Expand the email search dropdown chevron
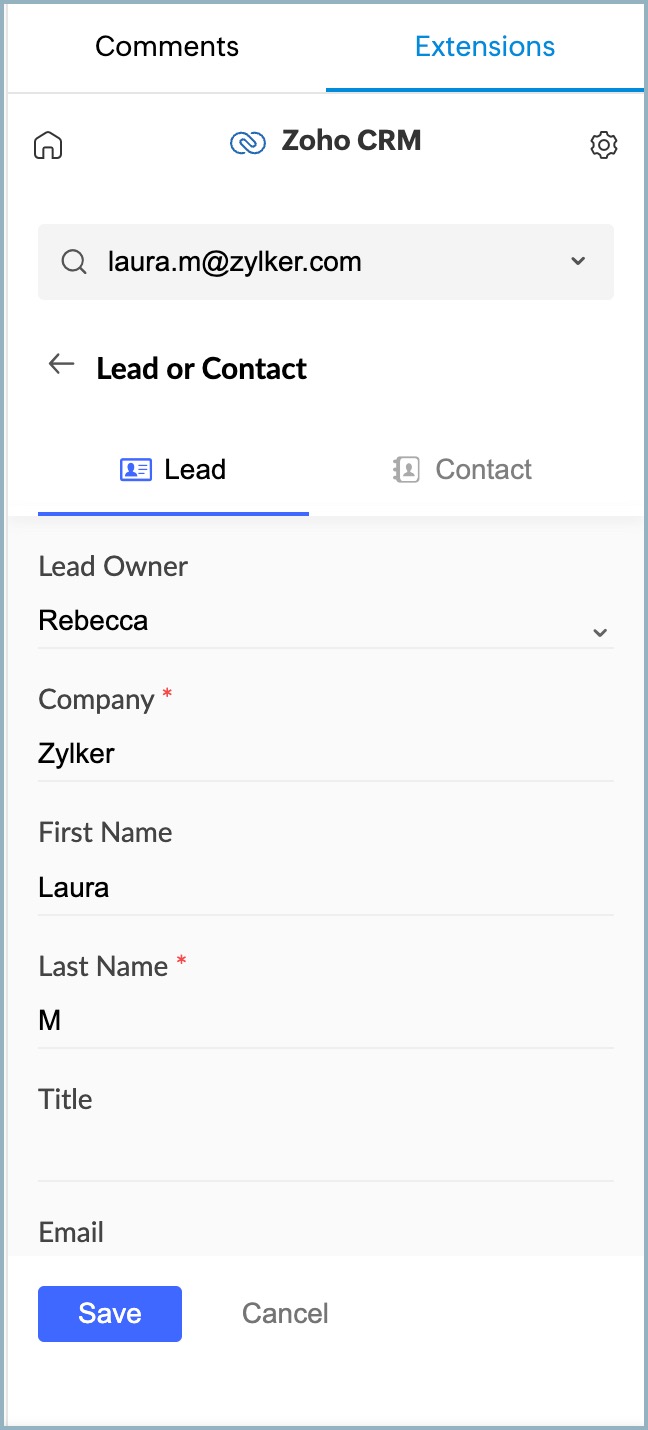648x1430 pixels. pos(577,262)
